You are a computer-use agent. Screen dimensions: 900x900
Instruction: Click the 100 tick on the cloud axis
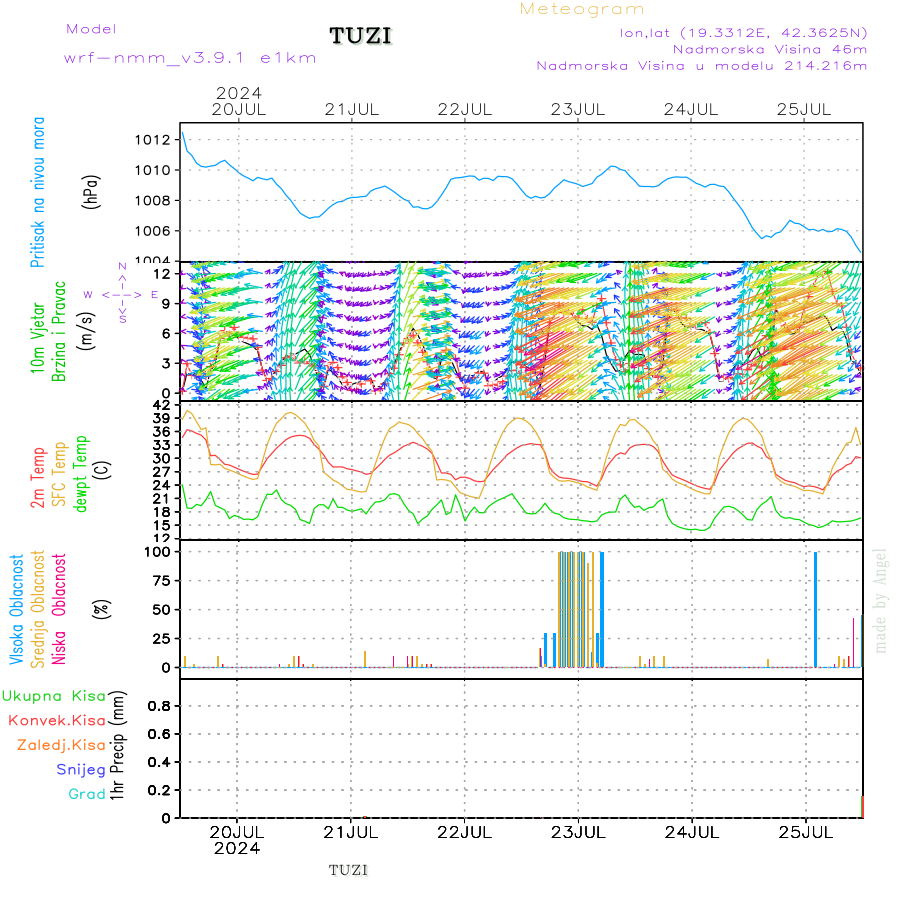coord(157,552)
